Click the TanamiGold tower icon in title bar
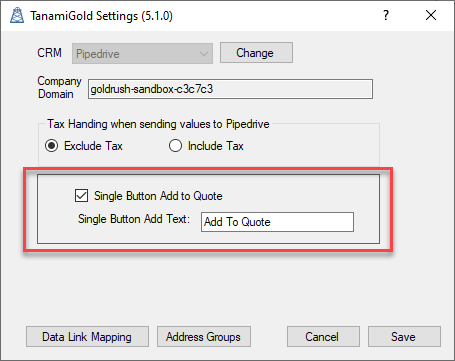 pyautogui.click(x=17, y=15)
